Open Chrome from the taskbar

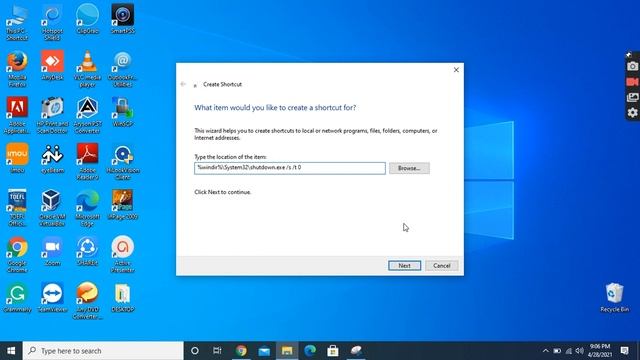(x=241, y=351)
